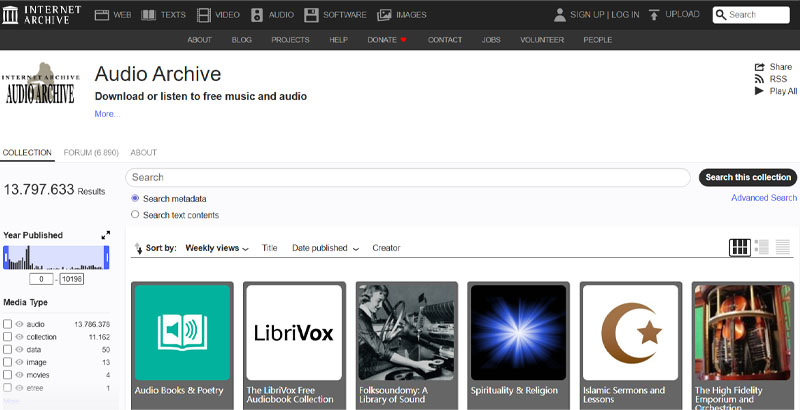Open the Web section icon
Screen dimensions: 800x410
click(102, 15)
